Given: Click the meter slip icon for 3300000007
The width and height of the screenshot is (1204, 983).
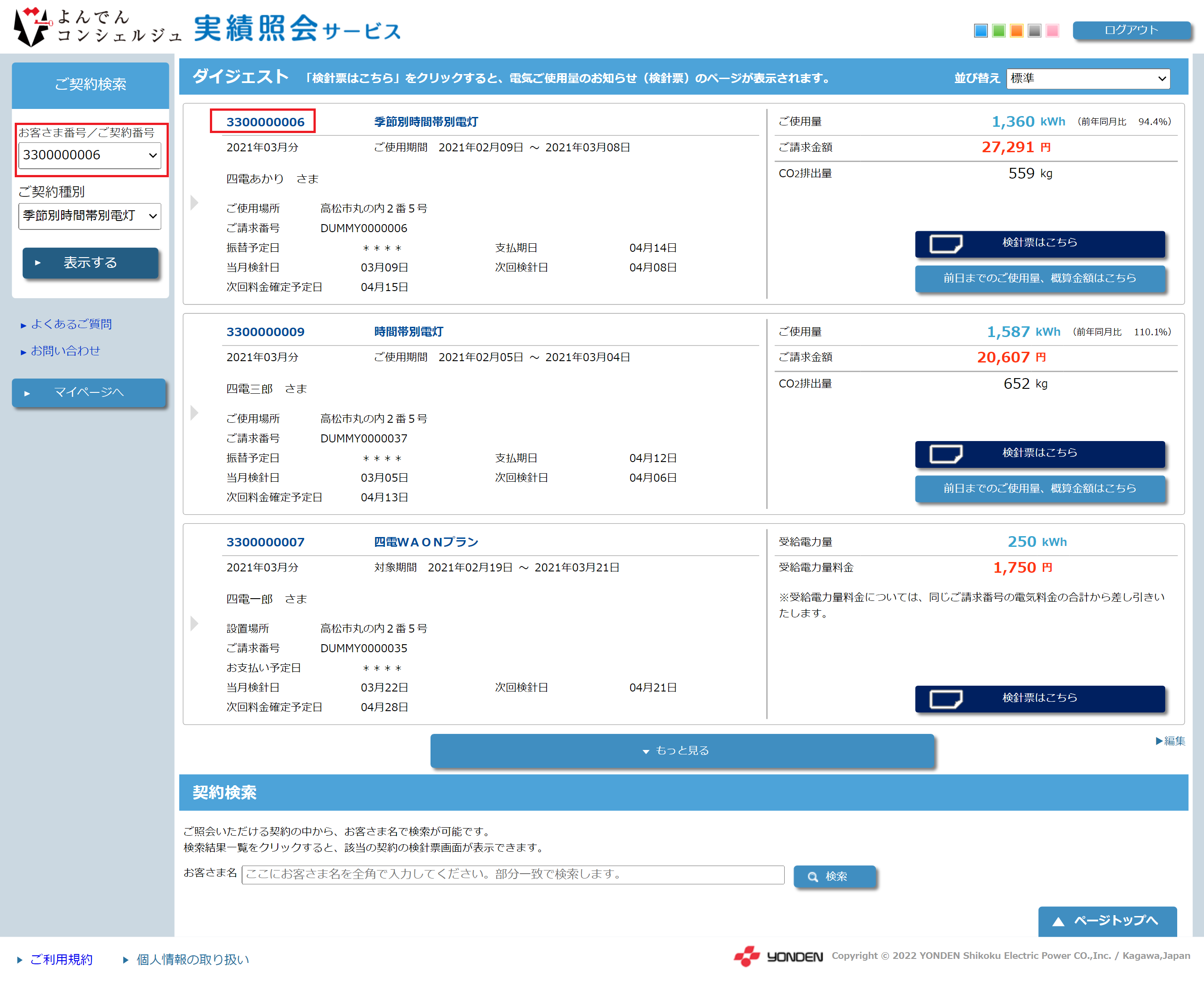Looking at the screenshot, I should pos(946,700).
